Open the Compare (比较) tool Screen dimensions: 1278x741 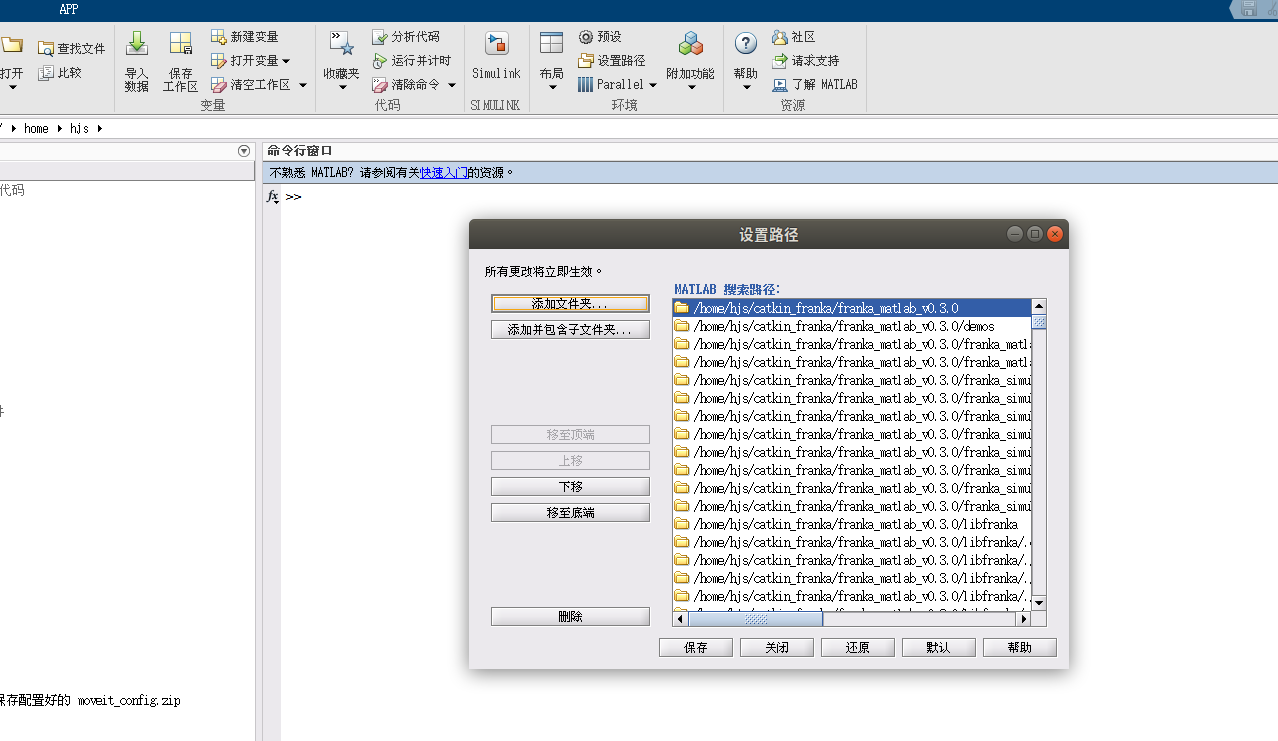click(60, 73)
